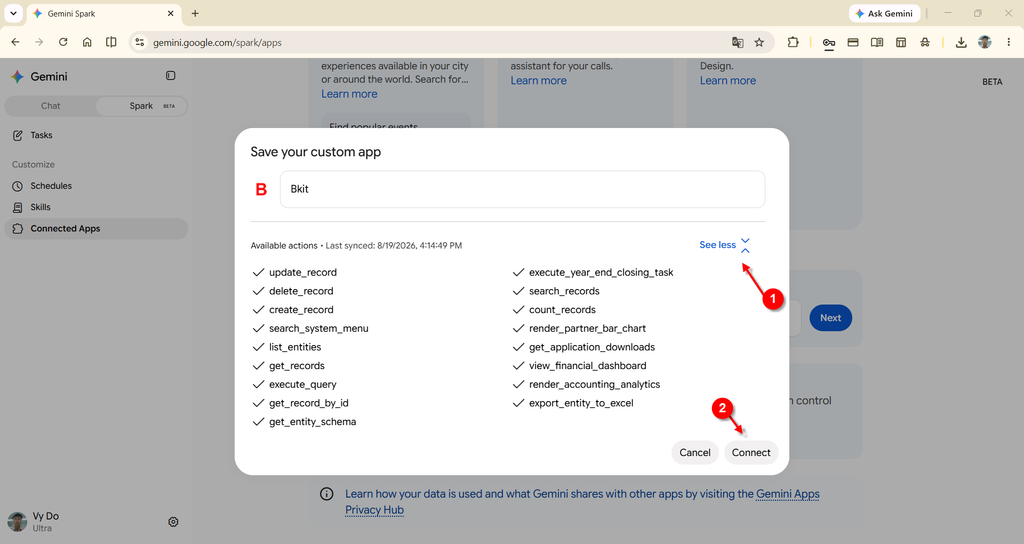1024x544 pixels.
Task: Click the Connect button
Action: point(751,453)
